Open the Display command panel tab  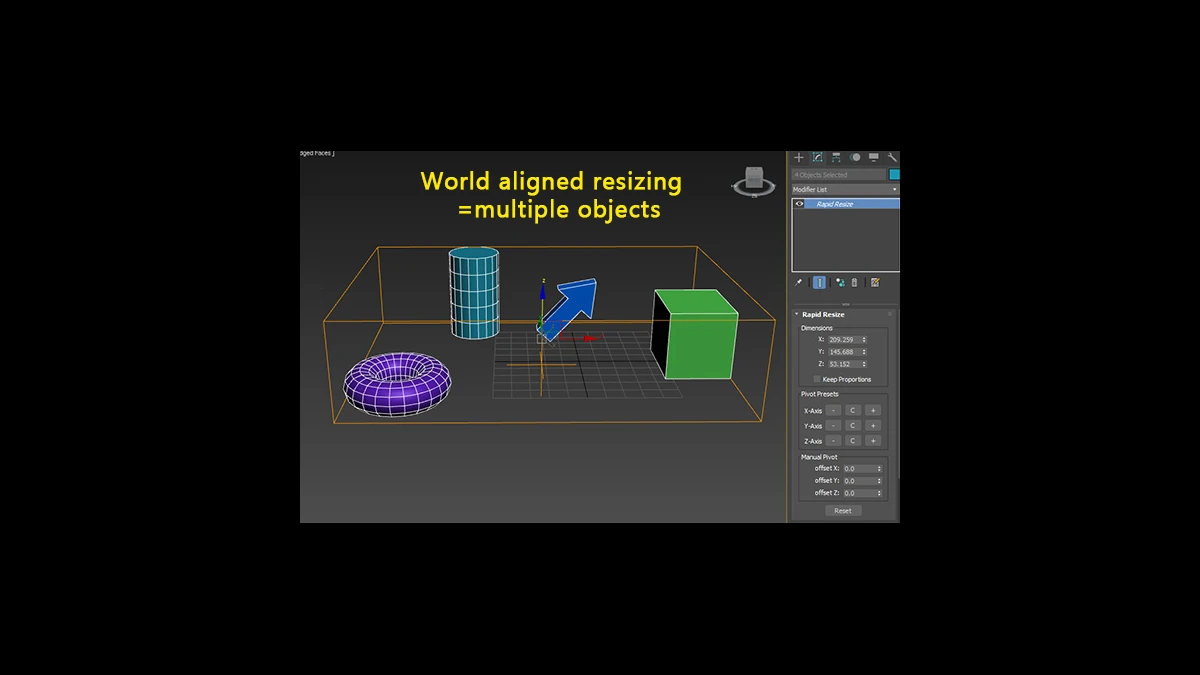point(874,158)
